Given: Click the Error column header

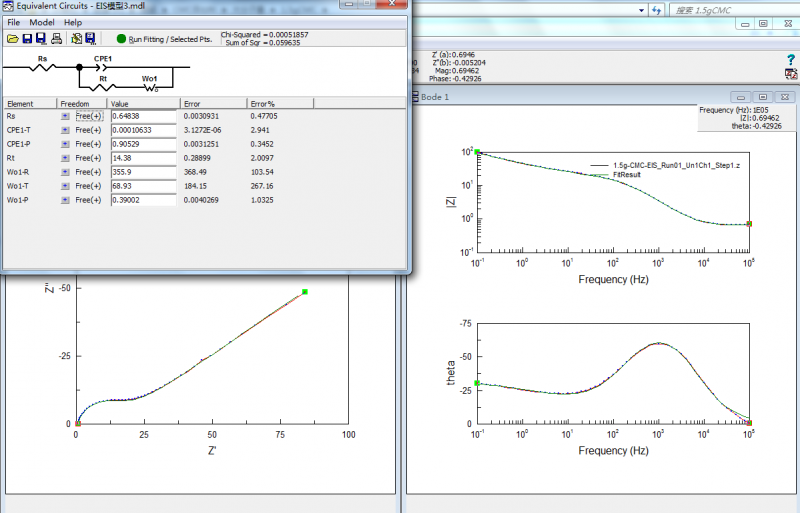Looking at the screenshot, I should pyautogui.click(x=213, y=104).
